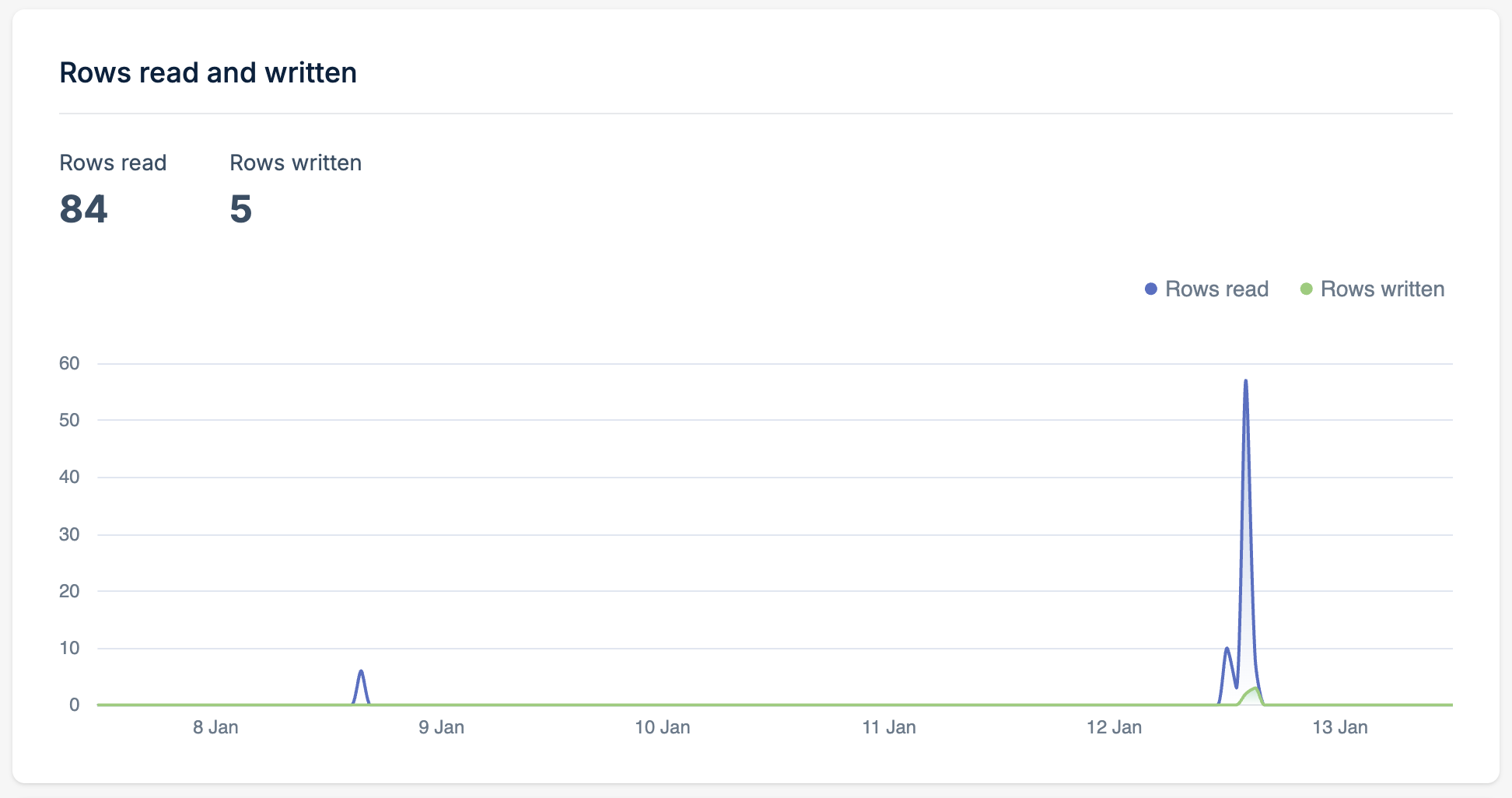The height and width of the screenshot is (798, 1512).
Task: Click the small rows read spike on 8 Jan
Action: pos(361,672)
